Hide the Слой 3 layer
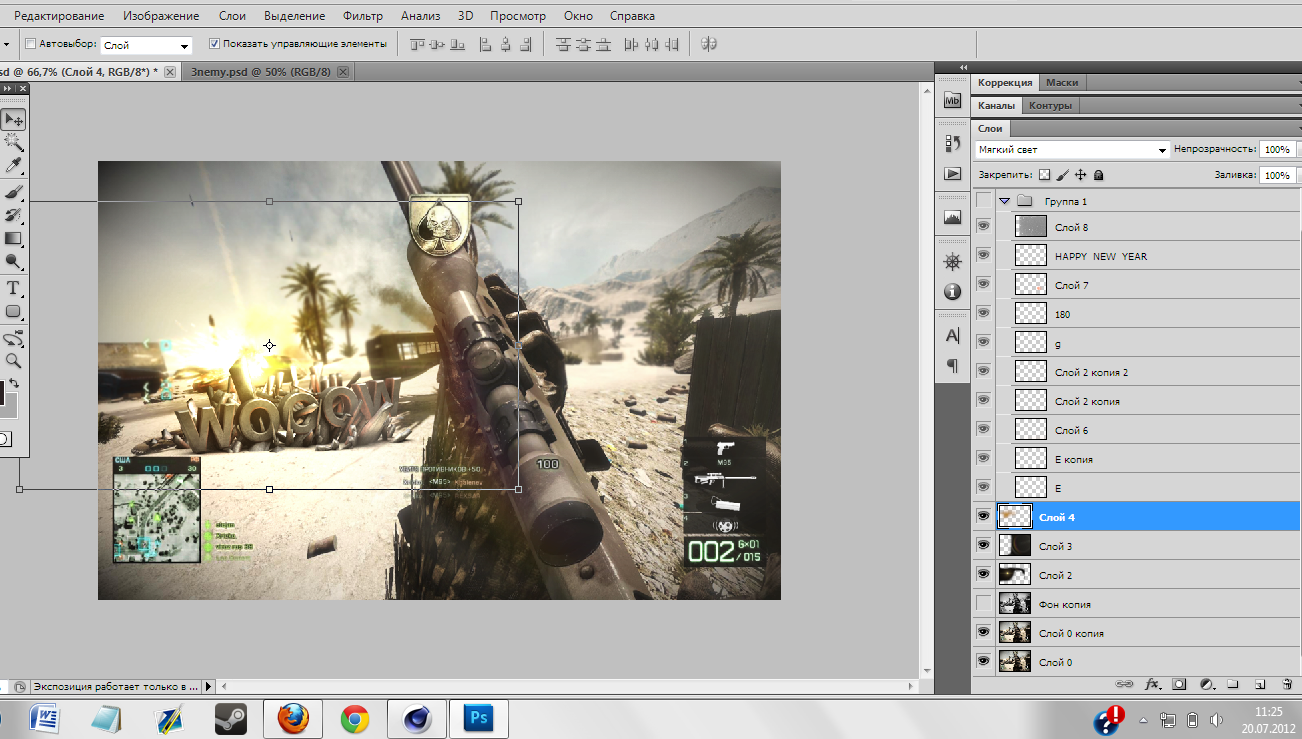1302x739 pixels. pyautogui.click(x=984, y=546)
